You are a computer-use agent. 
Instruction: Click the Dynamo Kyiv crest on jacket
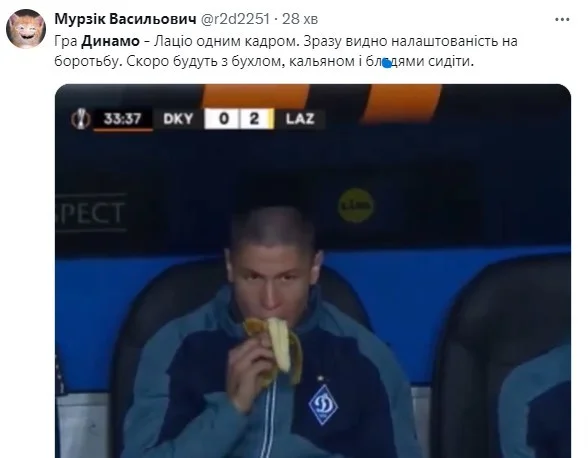(x=323, y=405)
